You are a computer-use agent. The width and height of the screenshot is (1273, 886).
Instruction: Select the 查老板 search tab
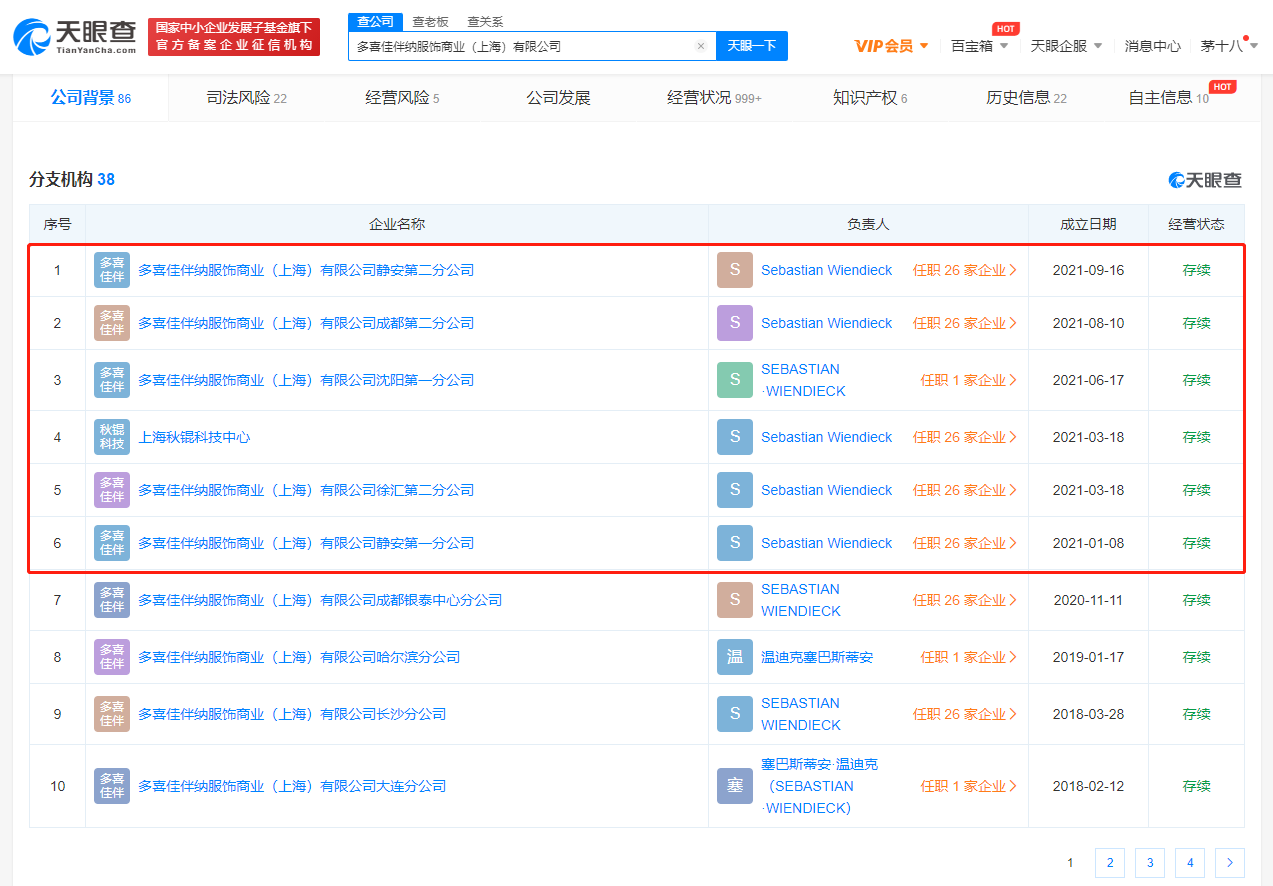pos(431,21)
